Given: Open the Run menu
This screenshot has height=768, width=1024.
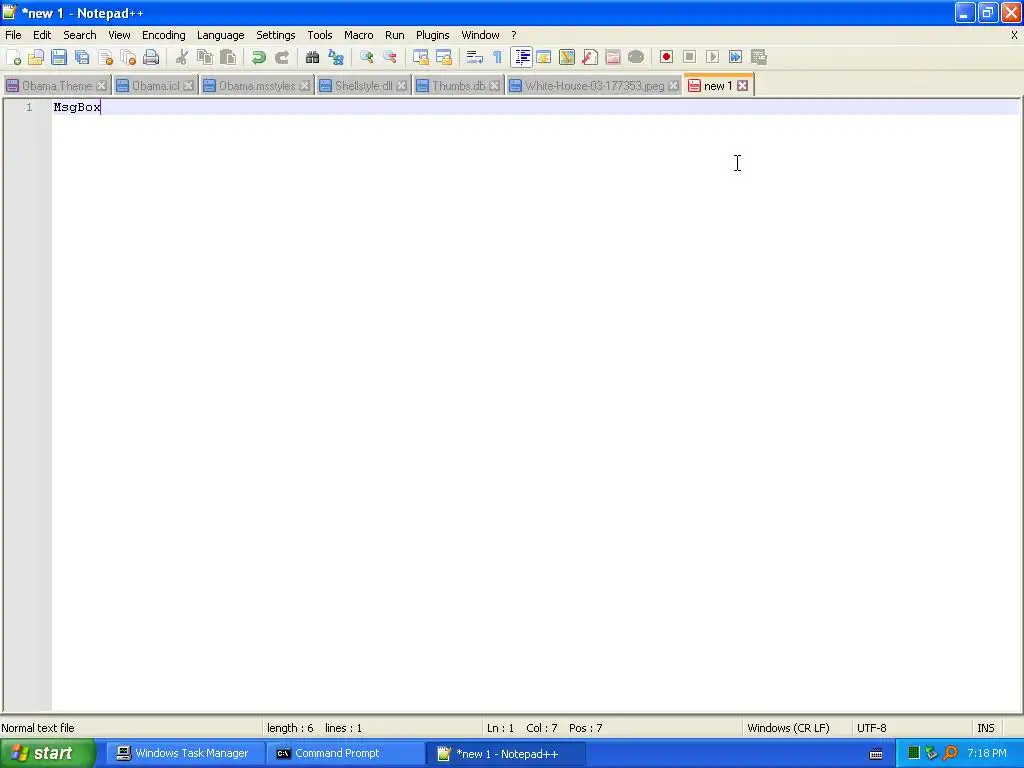Looking at the screenshot, I should pyautogui.click(x=394, y=35).
